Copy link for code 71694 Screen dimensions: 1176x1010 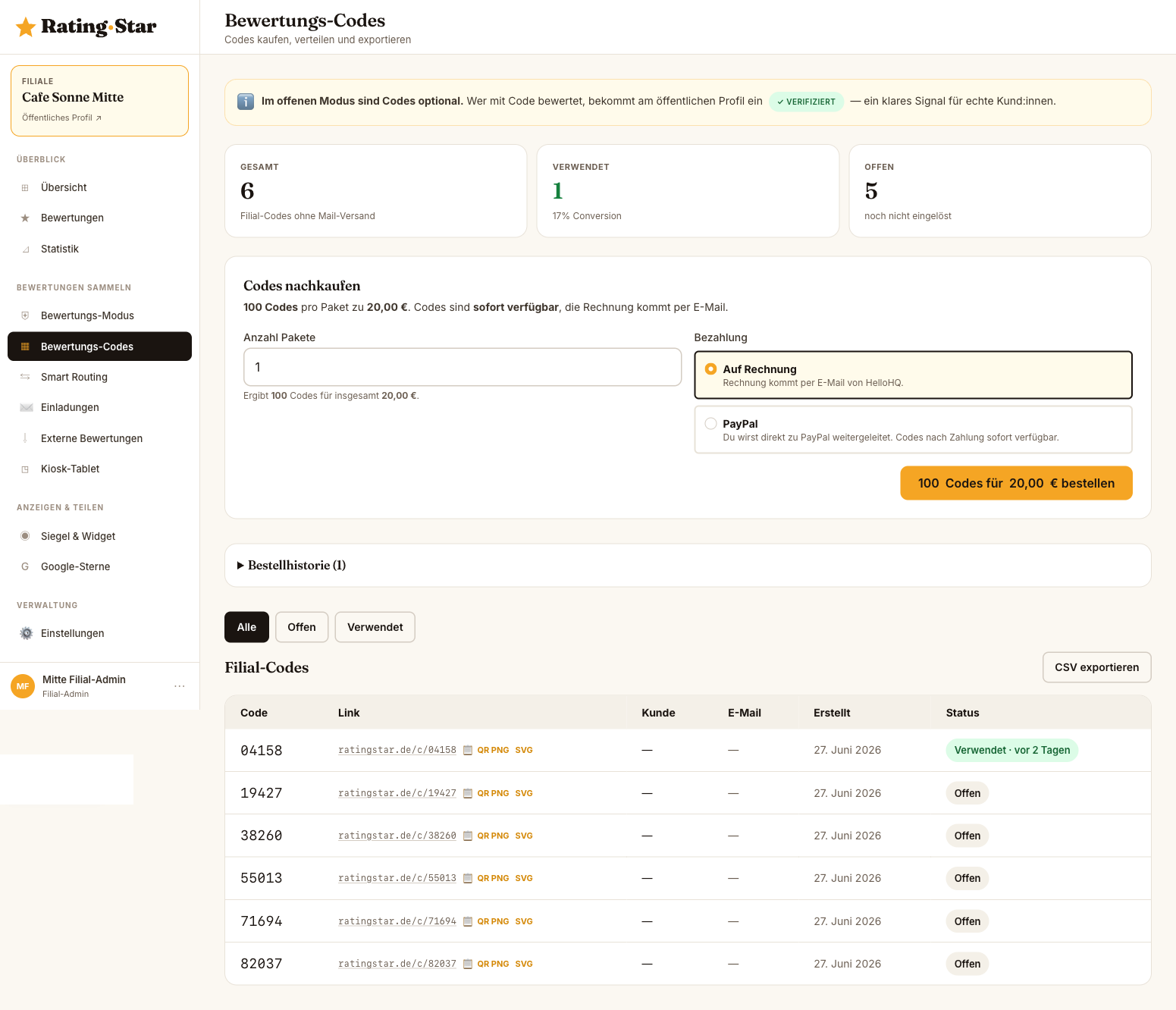468,921
